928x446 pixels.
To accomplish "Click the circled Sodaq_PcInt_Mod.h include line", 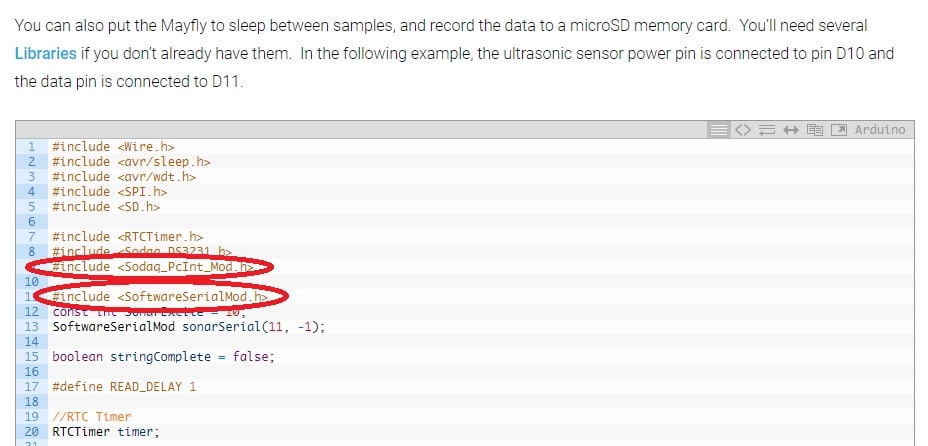I will [160, 267].
